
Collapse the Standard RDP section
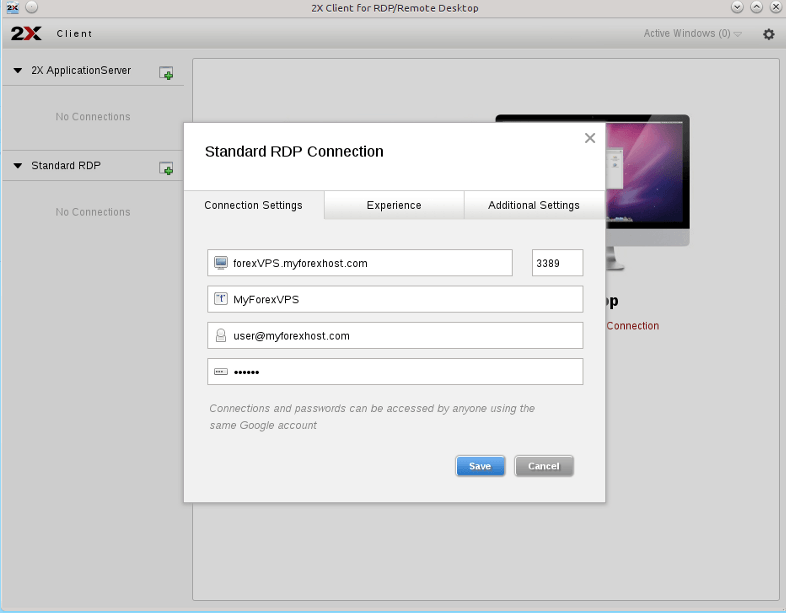18,165
